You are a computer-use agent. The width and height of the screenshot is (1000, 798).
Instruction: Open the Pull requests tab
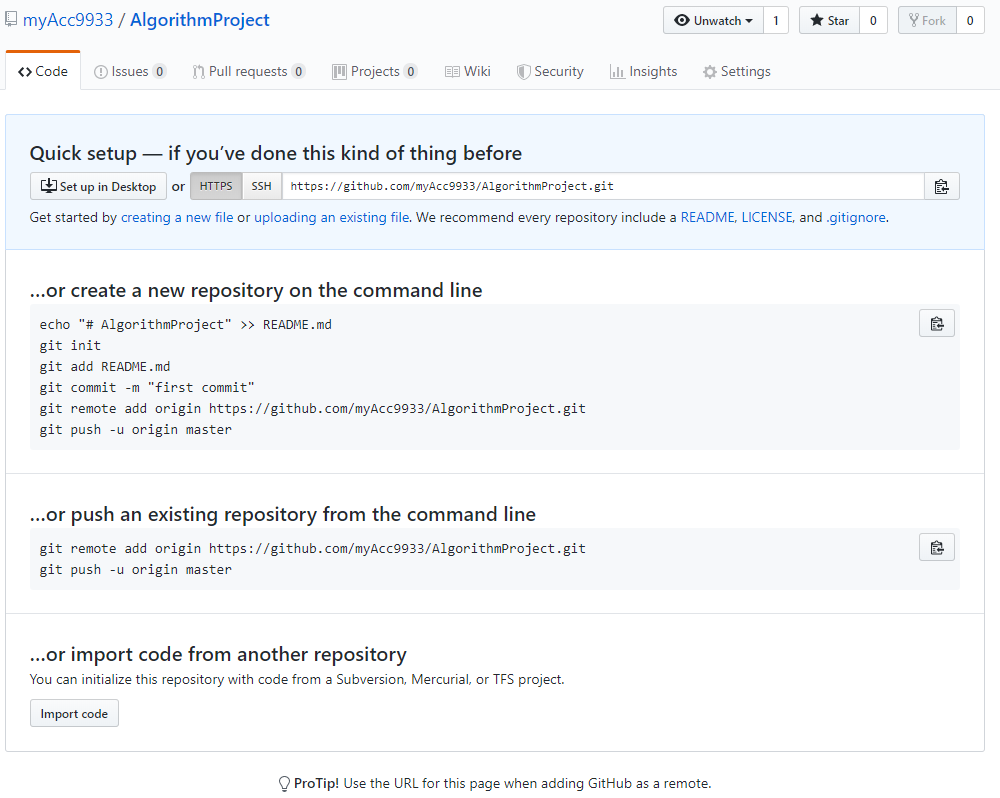pos(249,71)
